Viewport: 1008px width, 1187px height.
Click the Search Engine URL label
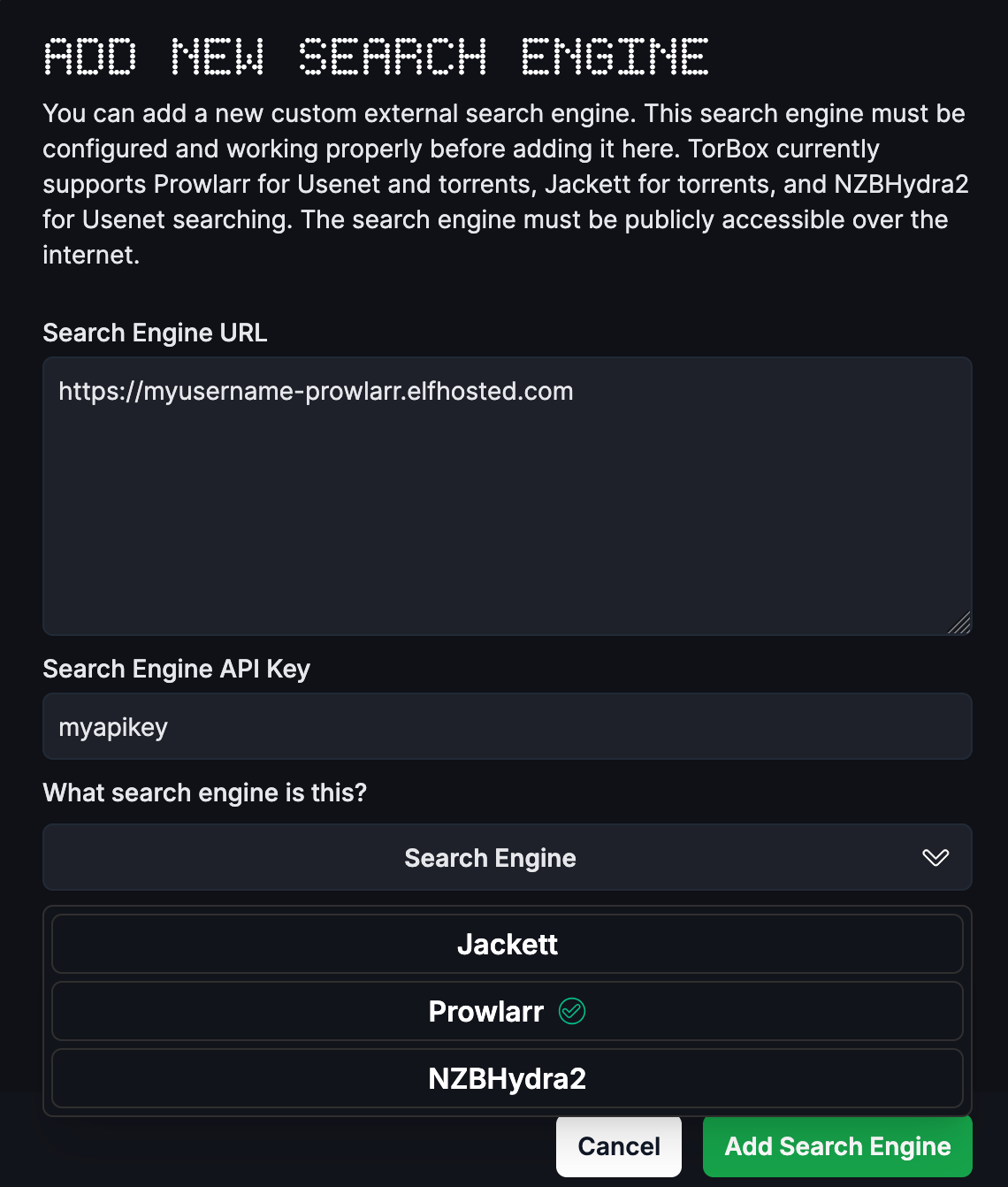pos(155,333)
